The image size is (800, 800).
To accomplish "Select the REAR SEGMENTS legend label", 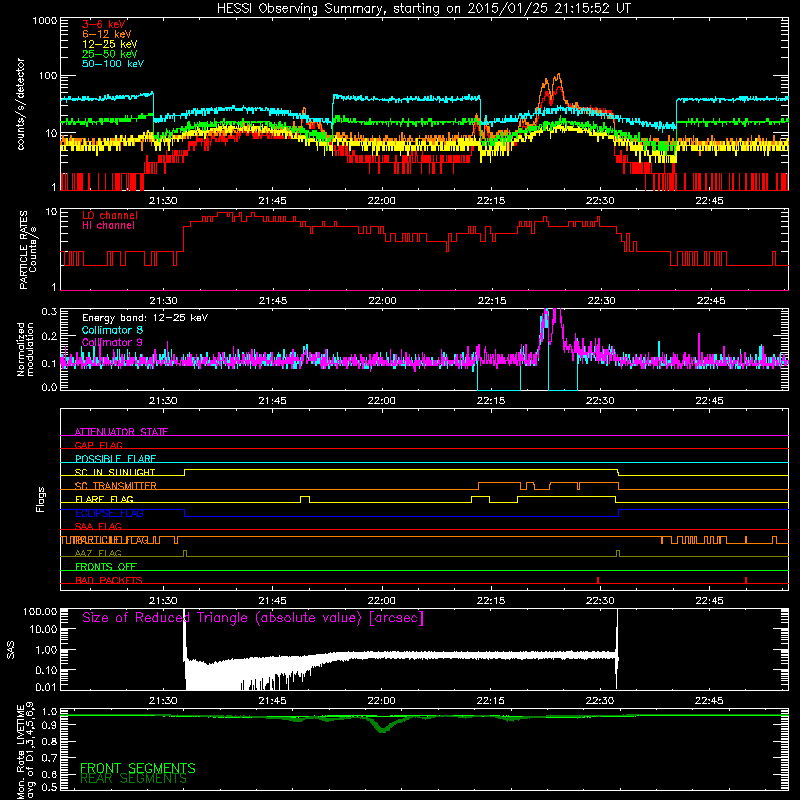I will tap(133, 779).
